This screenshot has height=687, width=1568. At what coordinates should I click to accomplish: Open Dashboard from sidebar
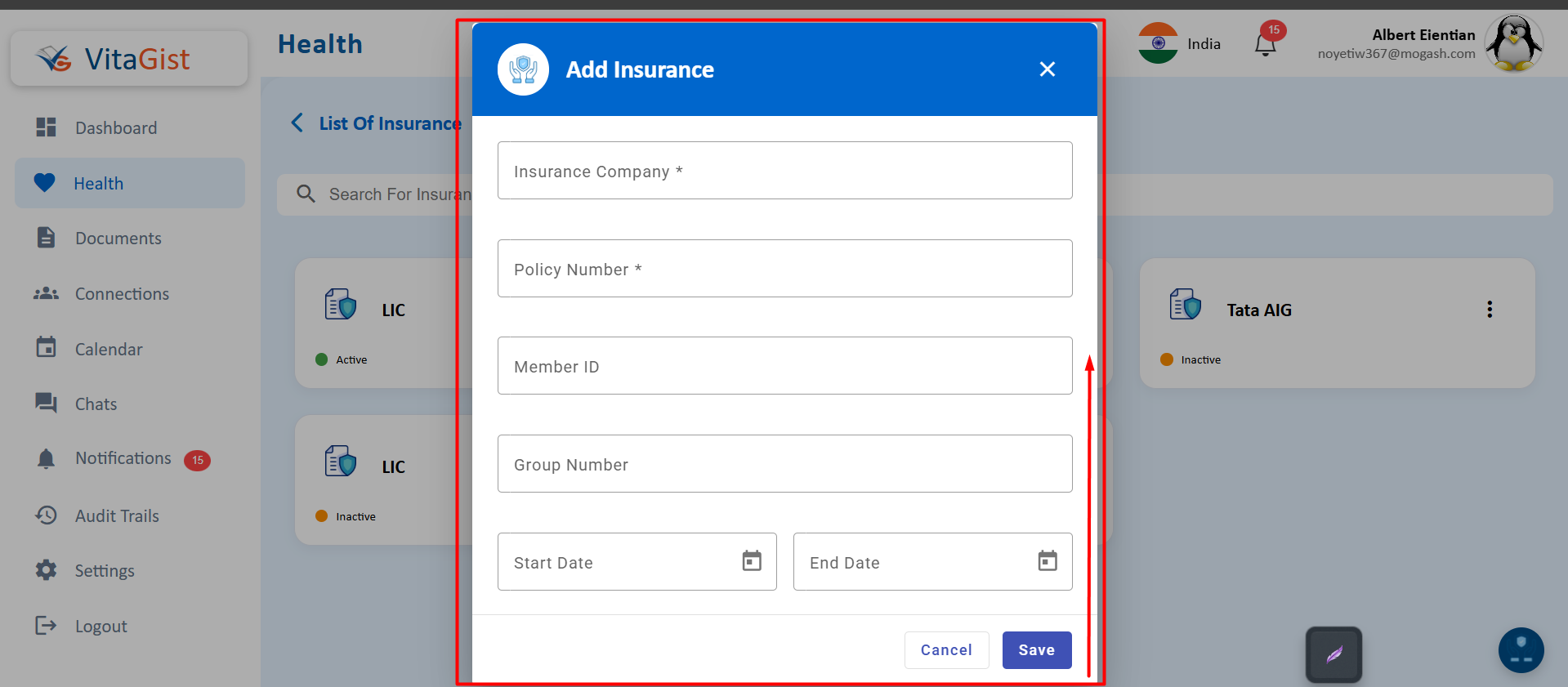coord(115,128)
